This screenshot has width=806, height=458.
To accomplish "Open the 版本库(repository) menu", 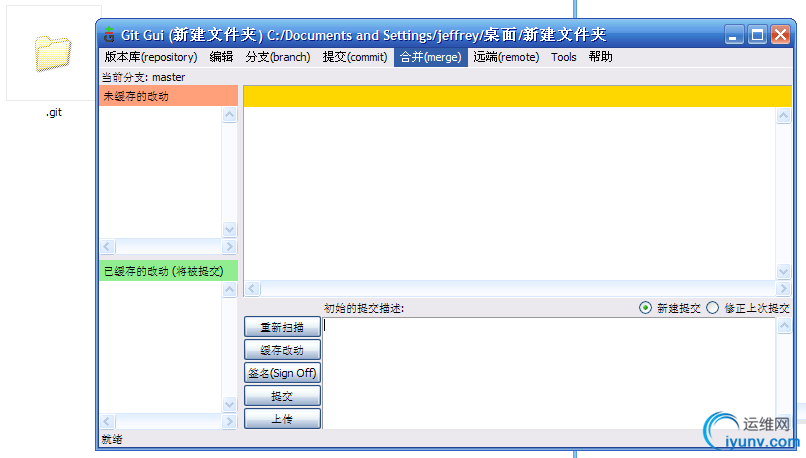I will click(x=151, y=57).
